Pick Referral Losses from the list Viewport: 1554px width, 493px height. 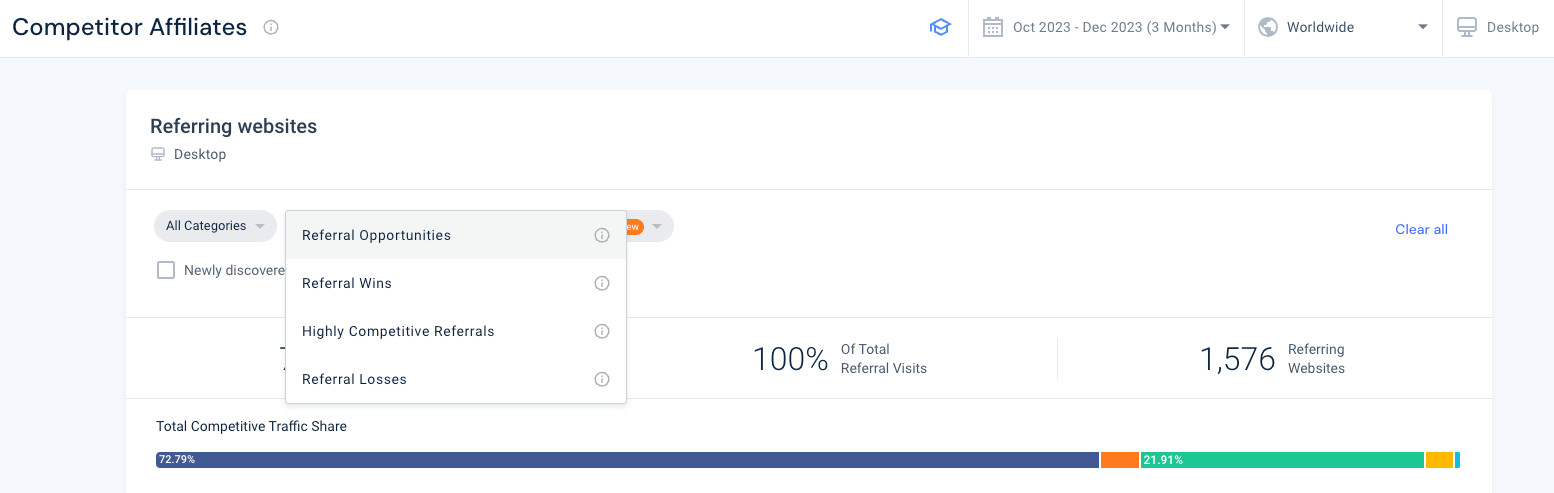coord(354,380)
